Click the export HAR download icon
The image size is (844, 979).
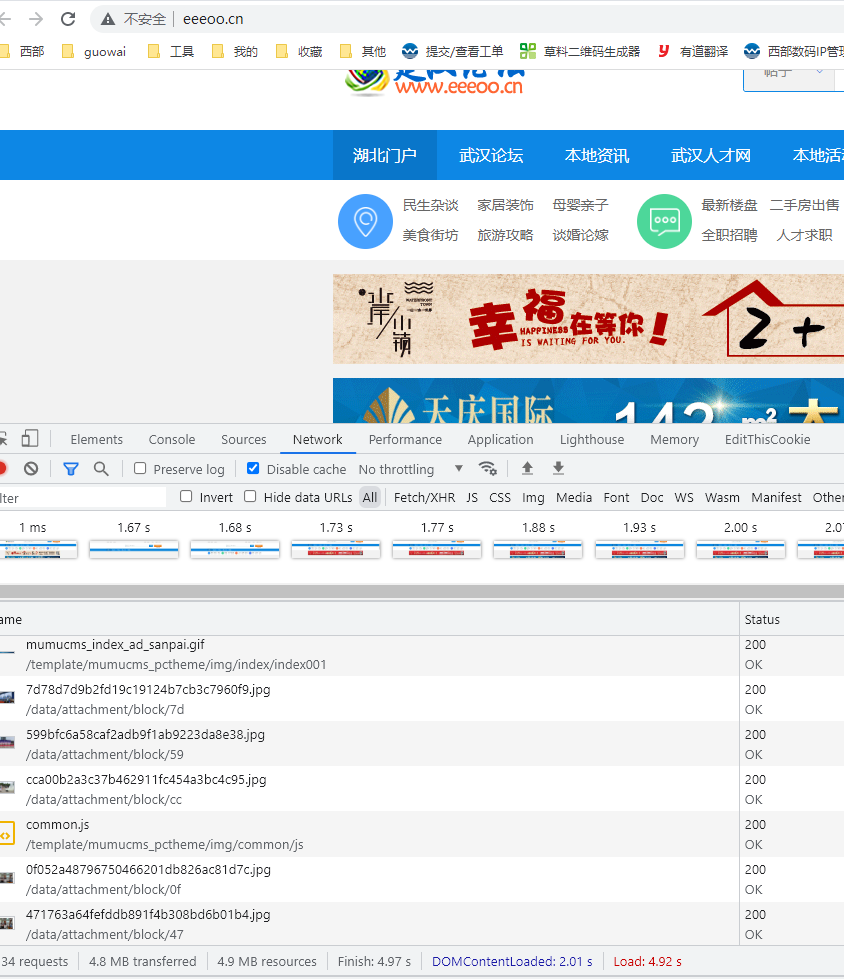(558, 468)
